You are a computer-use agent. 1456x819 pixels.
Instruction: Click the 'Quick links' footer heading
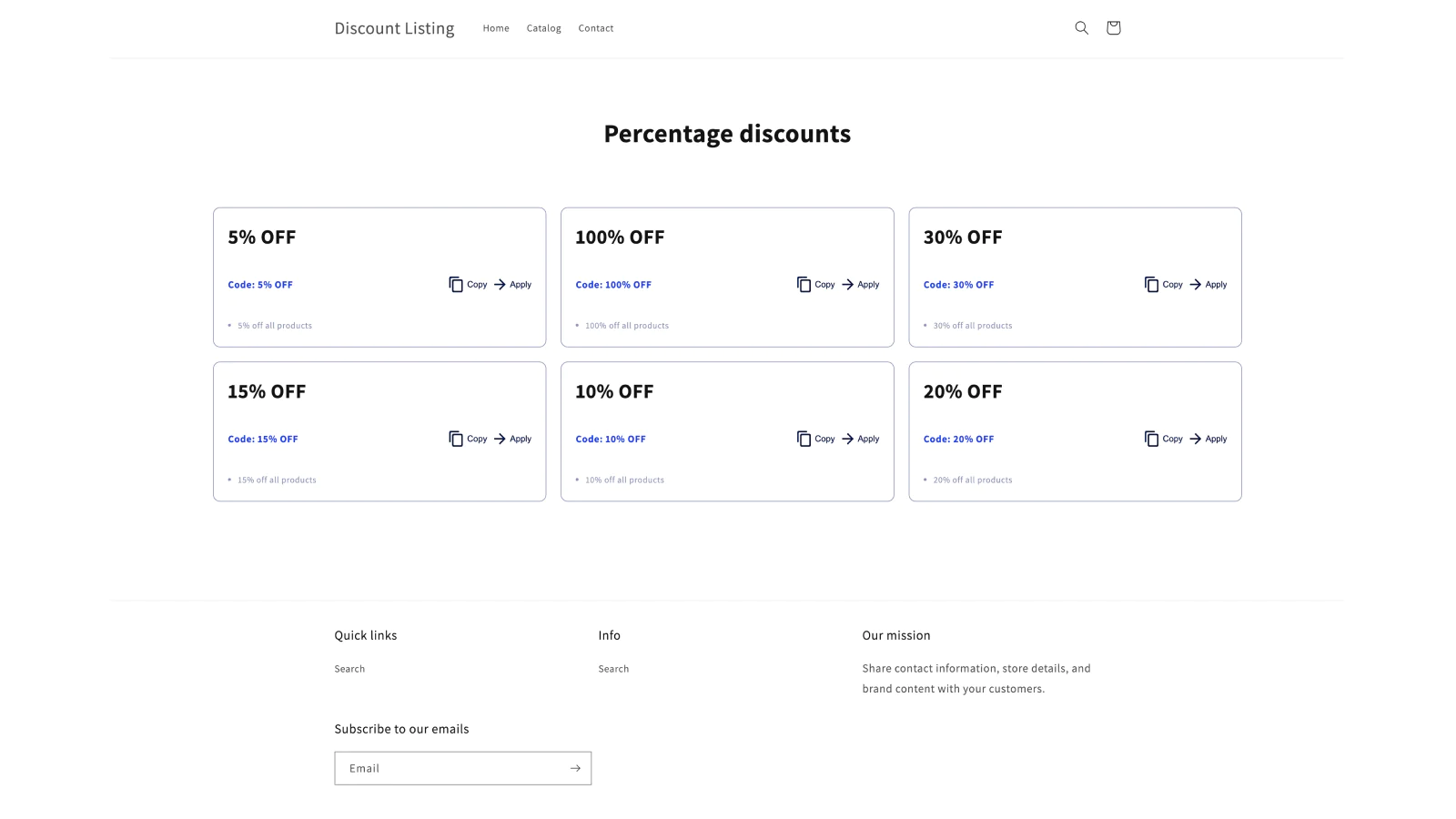[x=366, y=635]
